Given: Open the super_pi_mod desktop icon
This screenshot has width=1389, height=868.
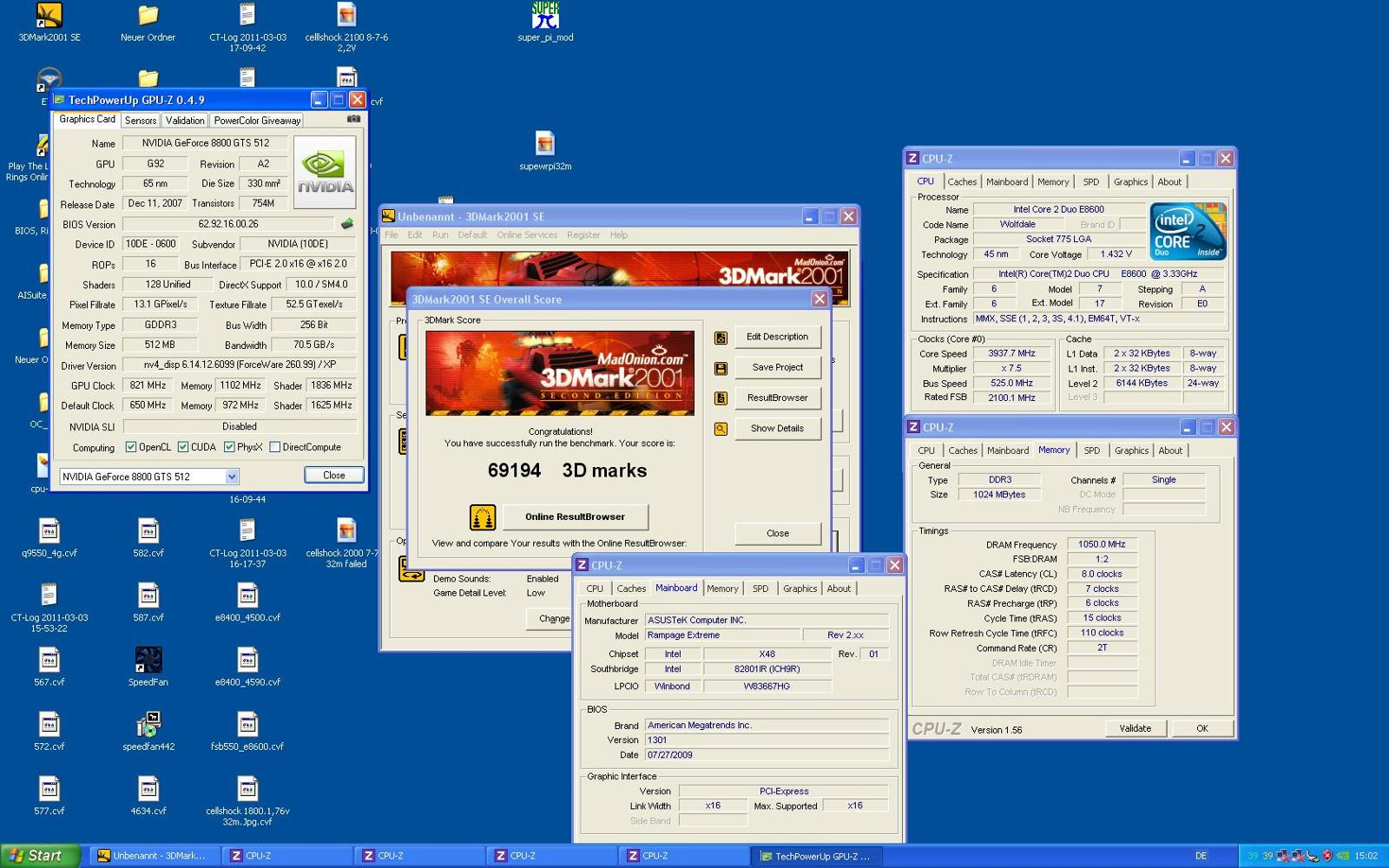Looking at the screenshot, I should pyautogui.click(x=545, y=16).
